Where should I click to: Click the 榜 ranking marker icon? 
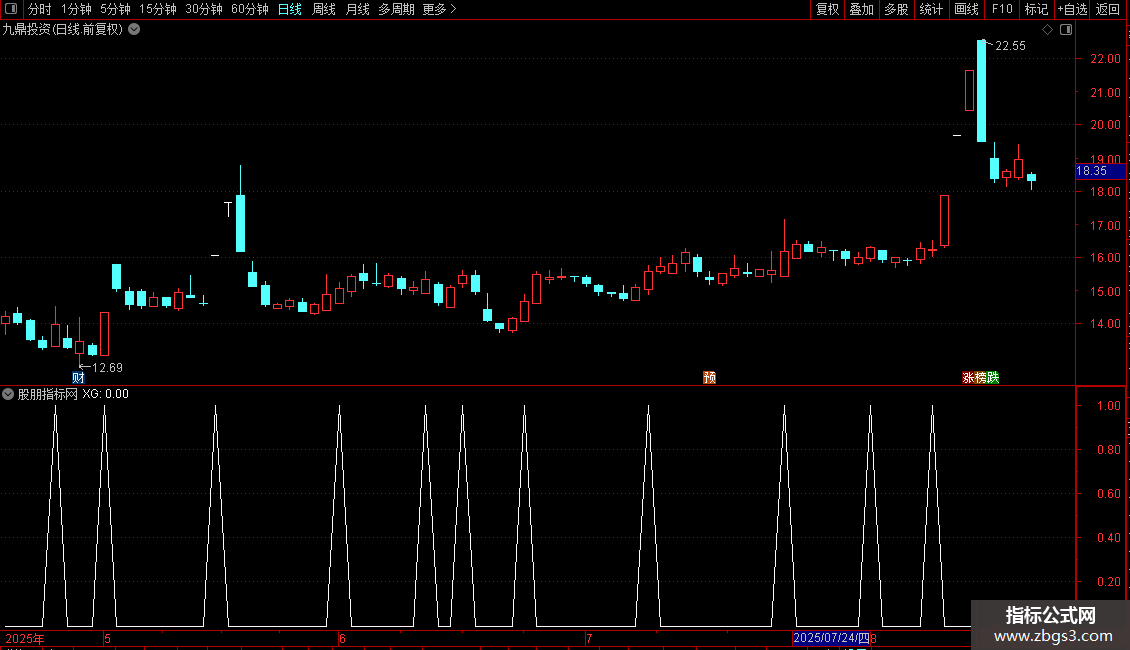point(980,378)
